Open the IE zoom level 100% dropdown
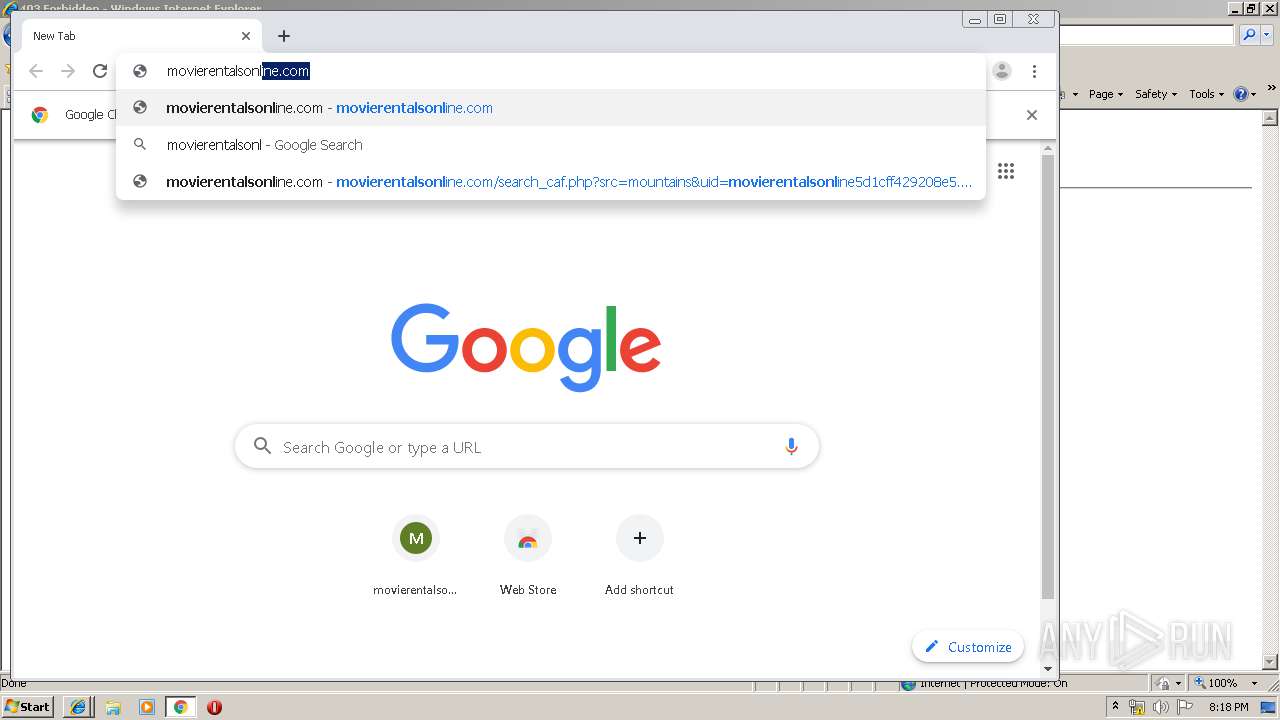Screen dimensions: 1280x720 click(1255, 683)
